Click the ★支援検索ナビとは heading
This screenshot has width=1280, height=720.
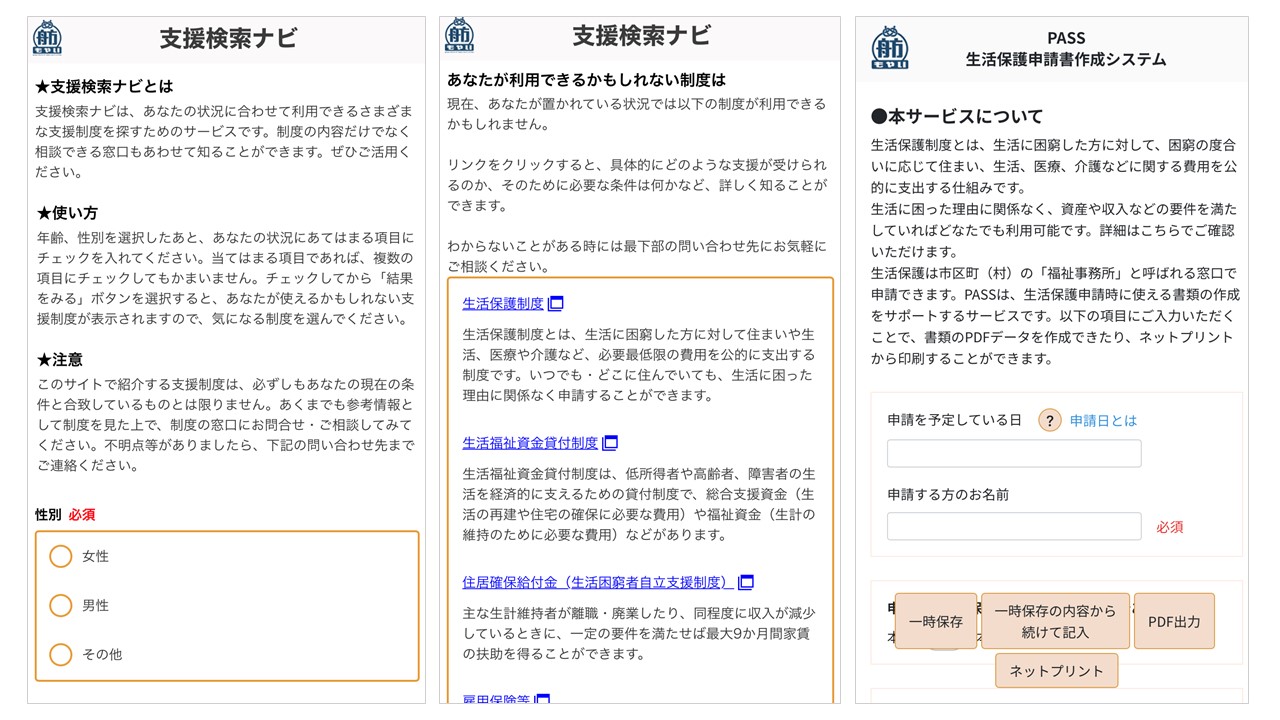[104, 86]
